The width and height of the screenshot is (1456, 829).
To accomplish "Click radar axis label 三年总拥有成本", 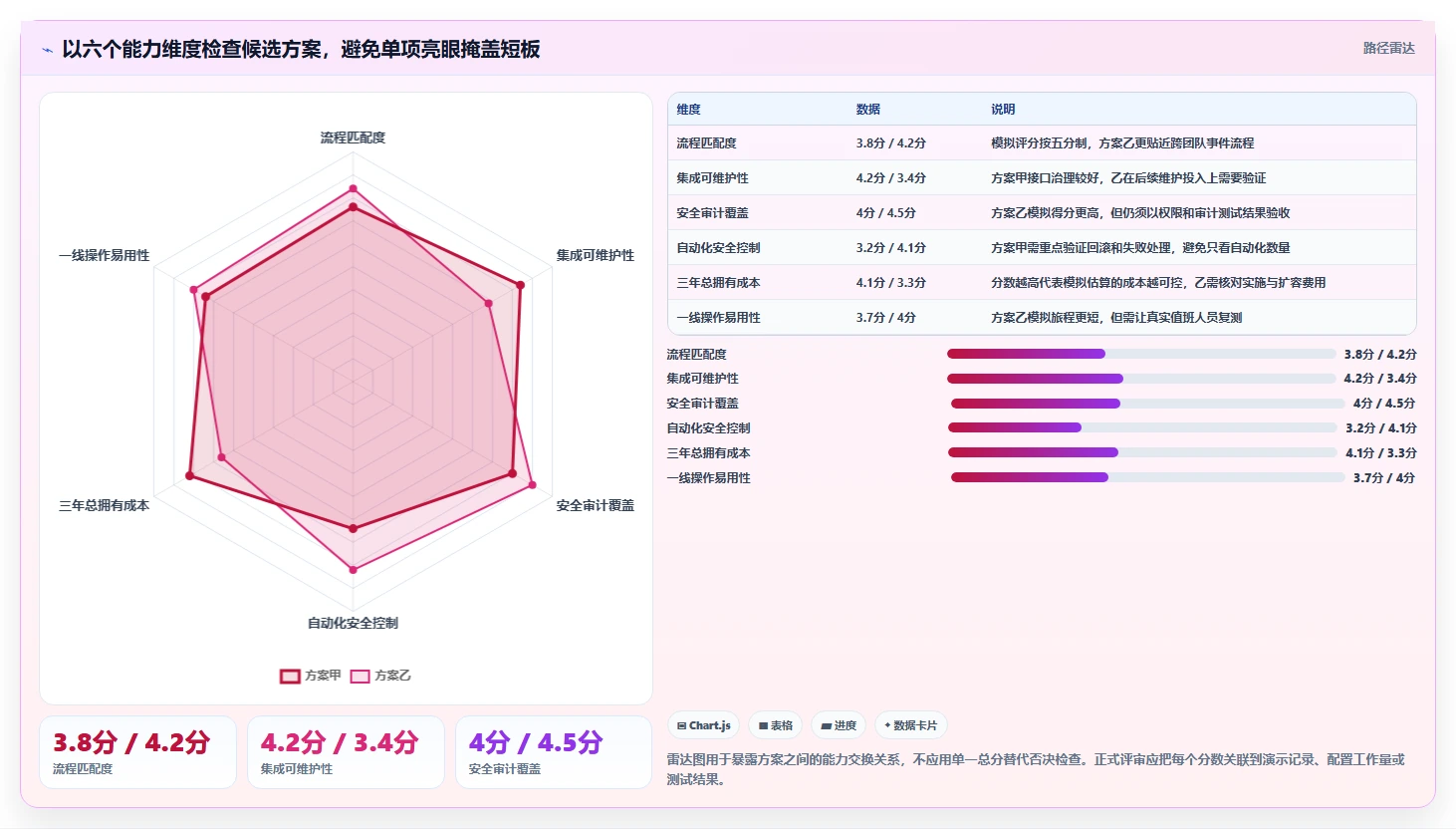I will [x=104, y=506].
